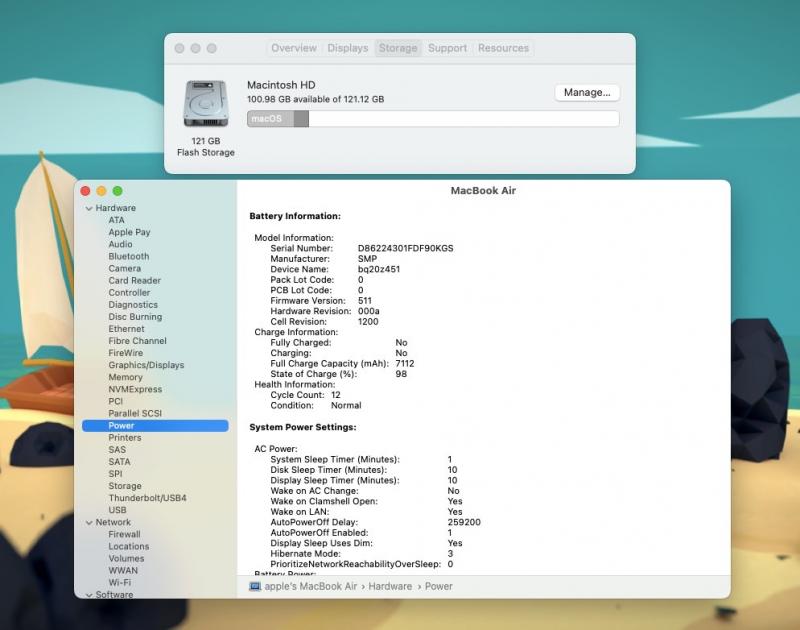Switch to the Overview tab
The width and height of the screenshot is (800, 630).
[293, 48]
